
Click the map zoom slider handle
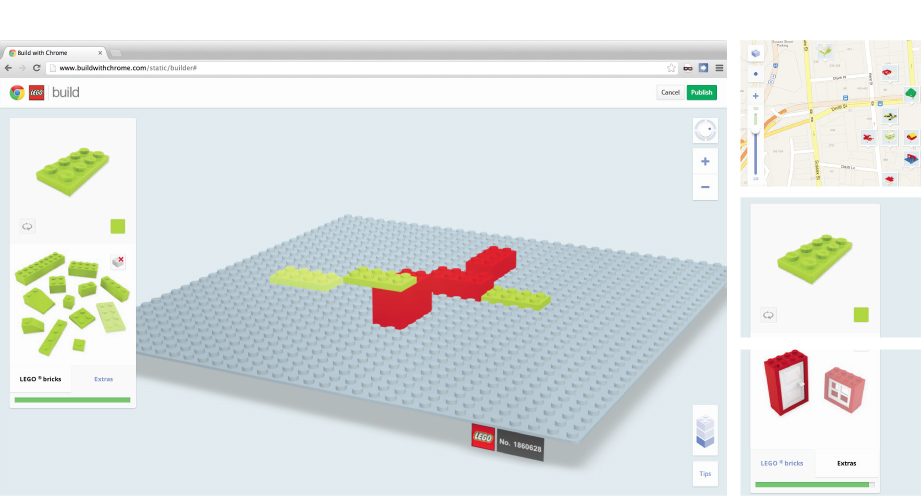click(755, 128)
